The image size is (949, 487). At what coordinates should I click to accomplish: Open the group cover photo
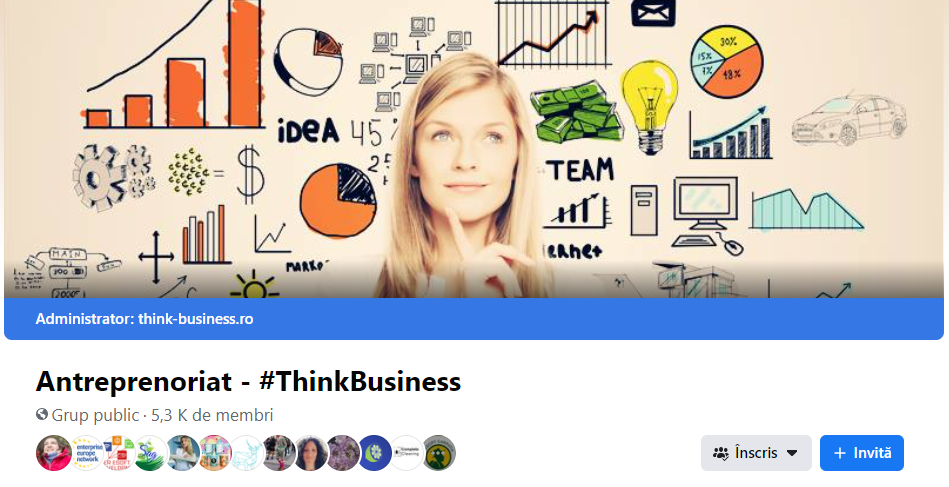tap(474, 149)
